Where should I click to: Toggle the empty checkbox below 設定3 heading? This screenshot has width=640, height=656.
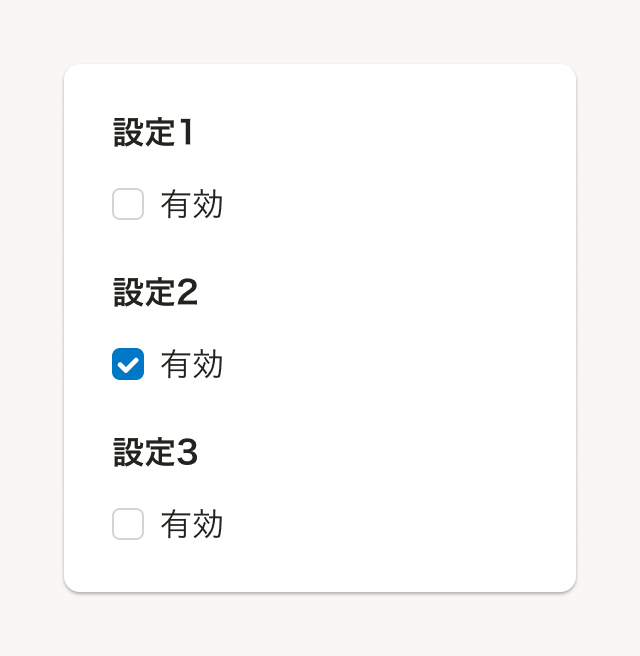pos(128,524)
